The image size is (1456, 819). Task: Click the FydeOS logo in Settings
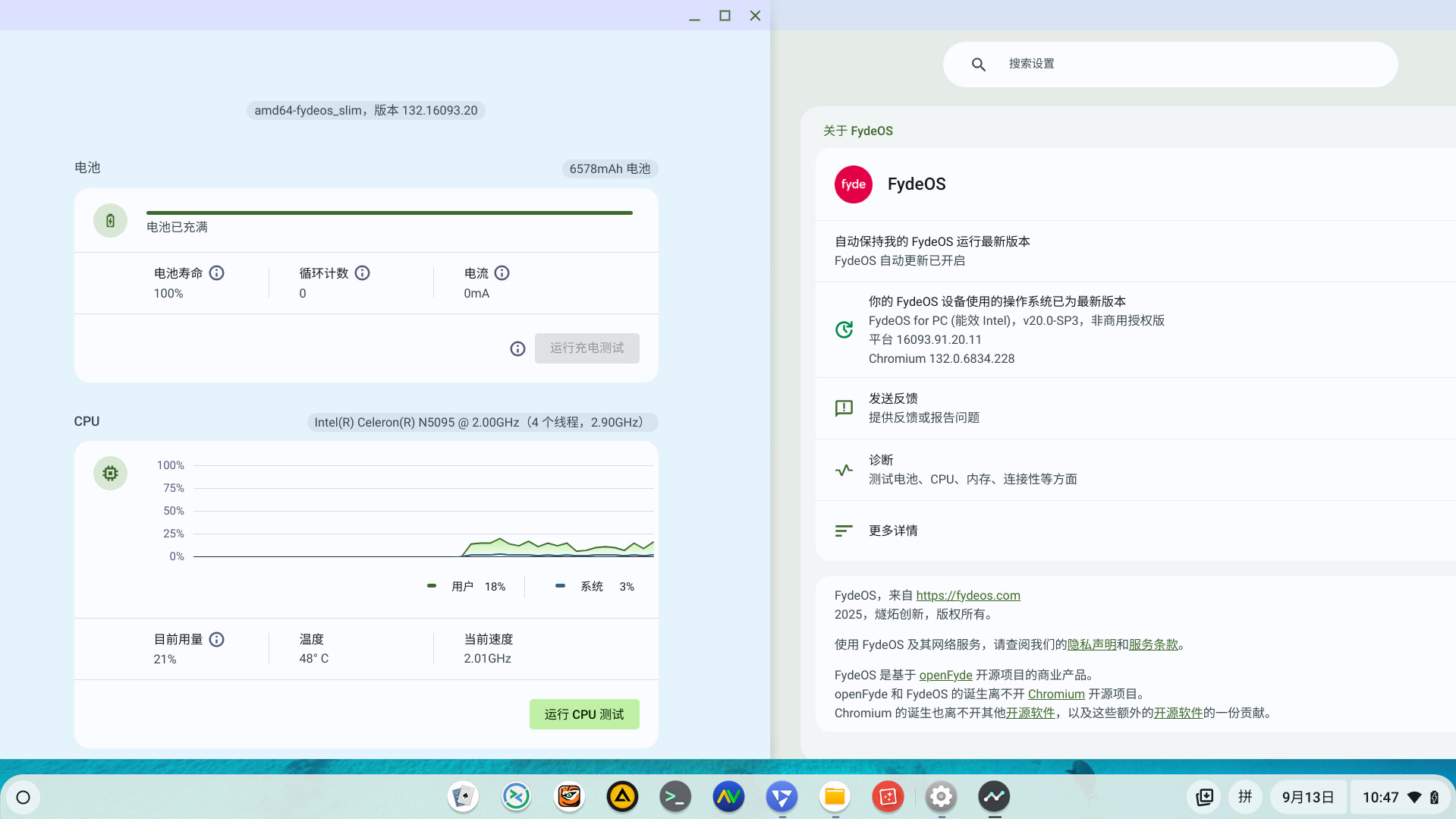tap(854, 184)
